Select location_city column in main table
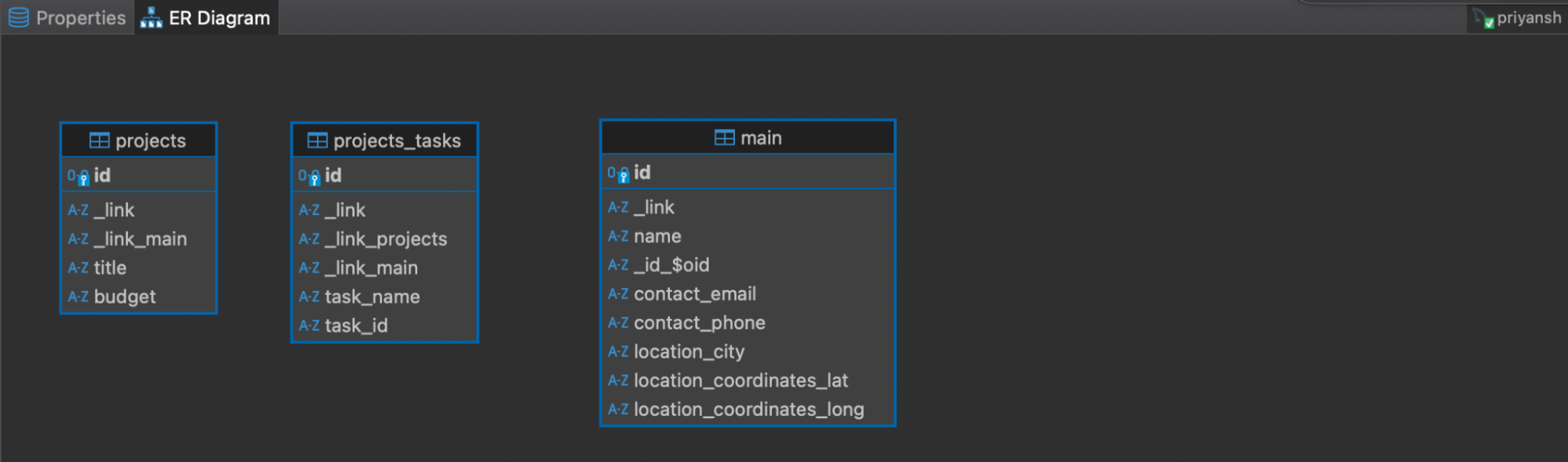The height and width of the screenshot is (462, 1568). click(x=689, y=352)
